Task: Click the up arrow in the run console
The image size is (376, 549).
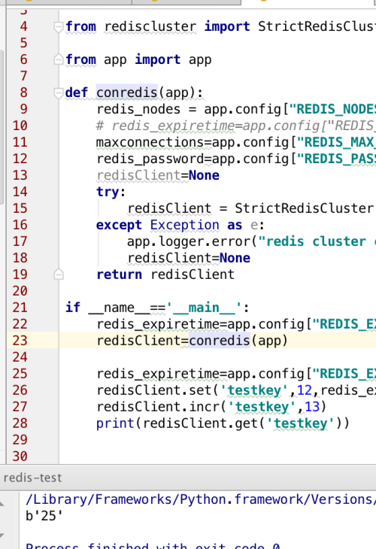Action: click(x=2, y=504)
